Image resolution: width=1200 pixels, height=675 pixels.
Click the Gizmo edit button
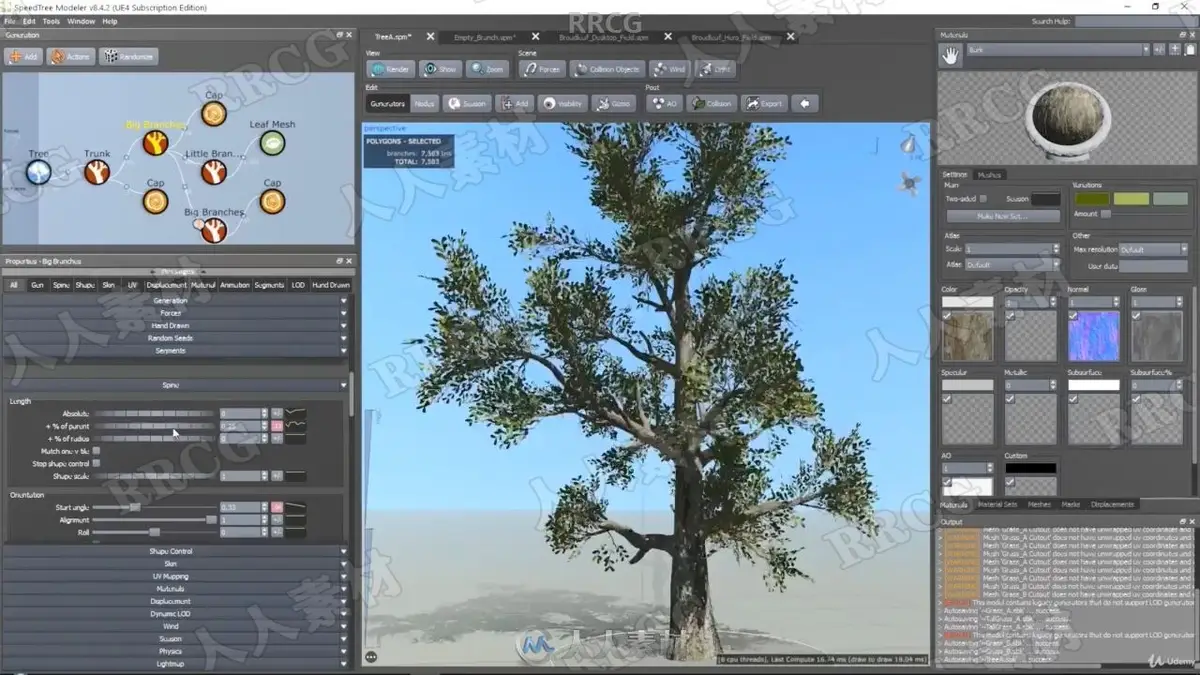click(613, 103)
